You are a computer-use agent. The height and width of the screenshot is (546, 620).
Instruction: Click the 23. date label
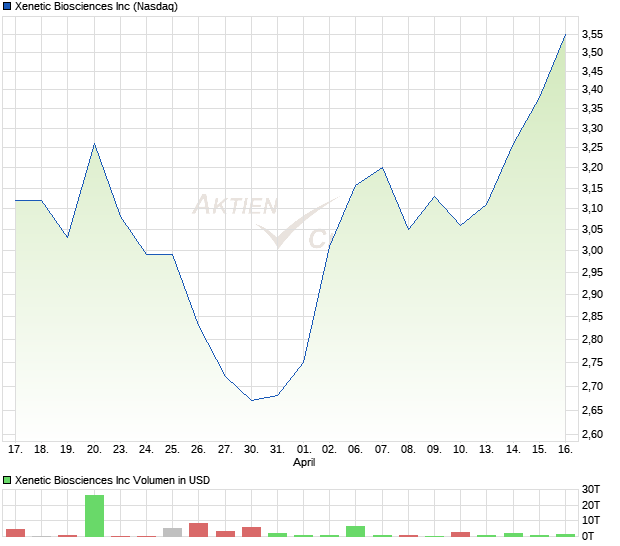click(x=120, y=450)
